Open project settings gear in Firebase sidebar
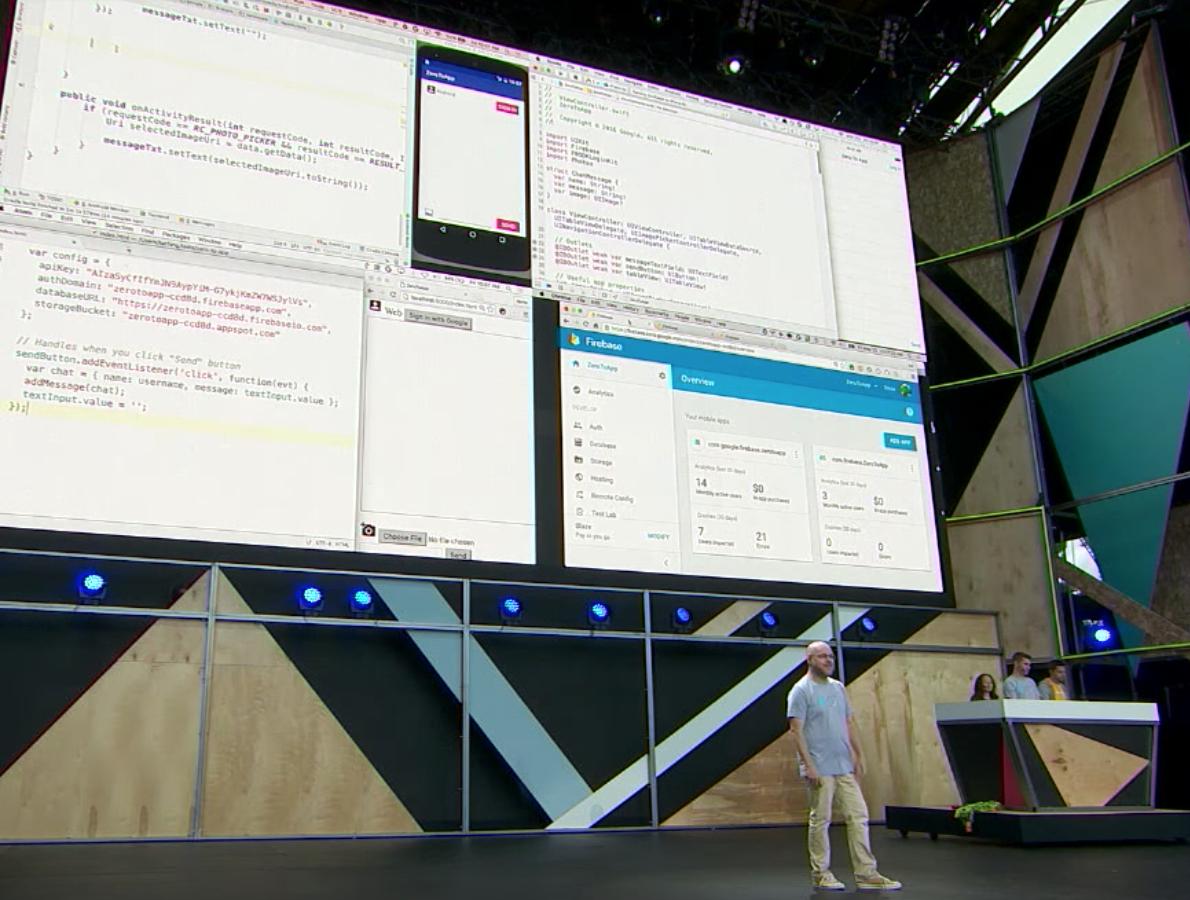The width and height of the screenshot is (1190, 900). (662, 376)
